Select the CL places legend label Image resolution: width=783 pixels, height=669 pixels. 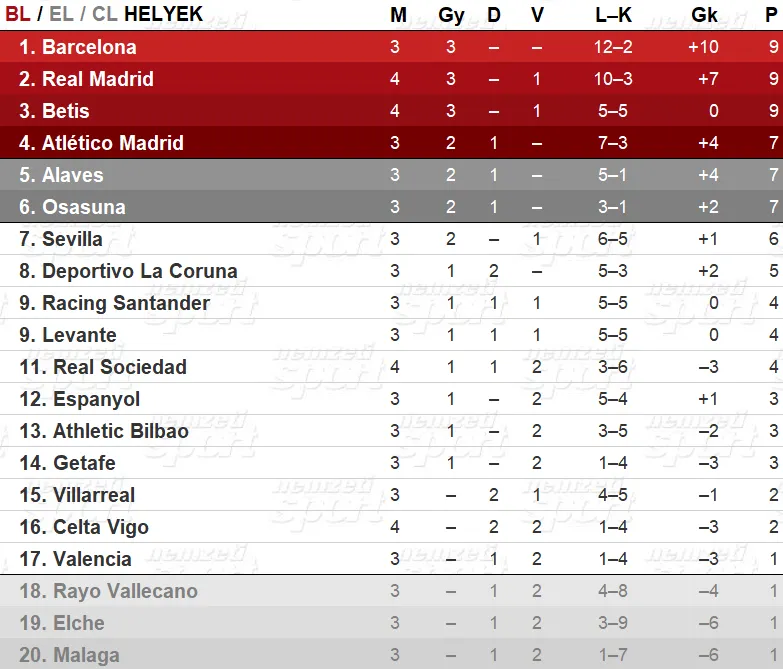pos(105,14)
